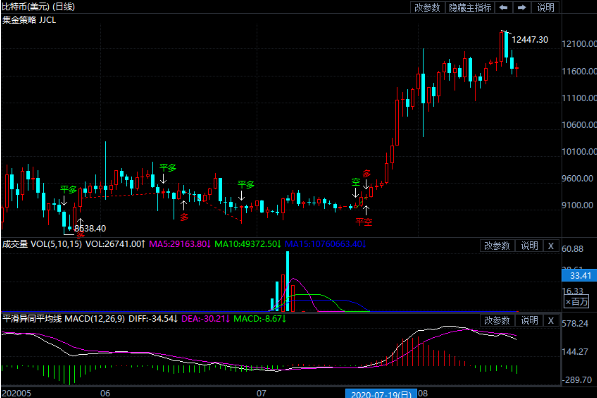The image size is (597, 398).
Task: Open 说明 for the MACD indicator
Action: 529,321
